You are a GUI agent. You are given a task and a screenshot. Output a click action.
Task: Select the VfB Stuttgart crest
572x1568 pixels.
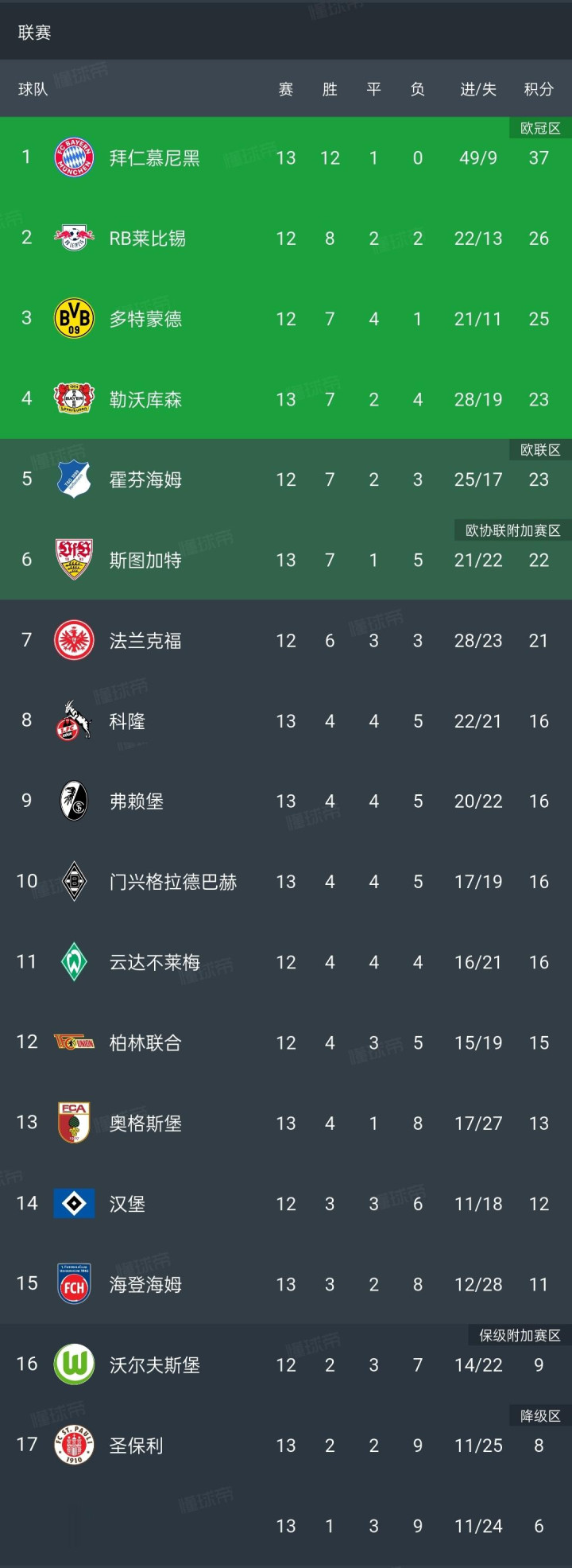tap(74, 560)
